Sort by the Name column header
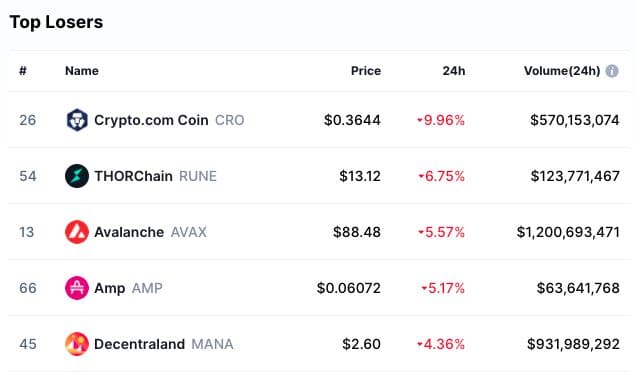This screenshot has width=635, height=372. click(82, 71)
